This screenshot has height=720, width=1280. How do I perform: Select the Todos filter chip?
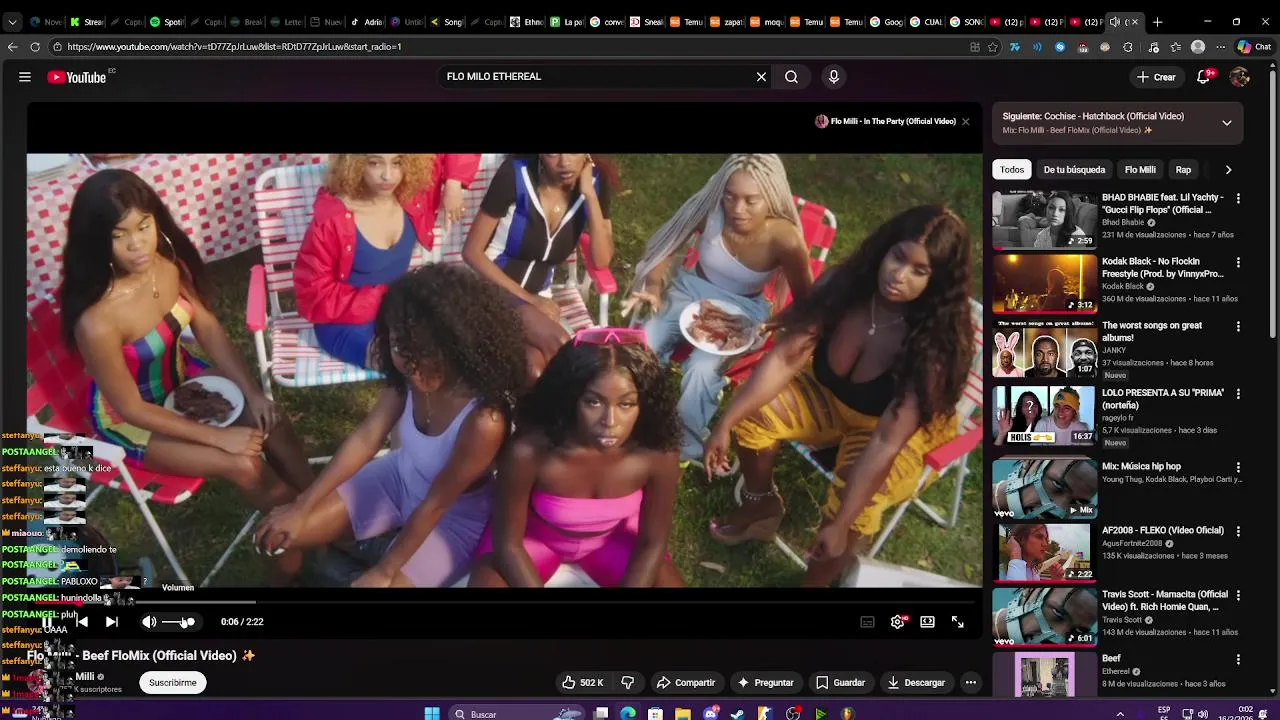click(1012, 170)
